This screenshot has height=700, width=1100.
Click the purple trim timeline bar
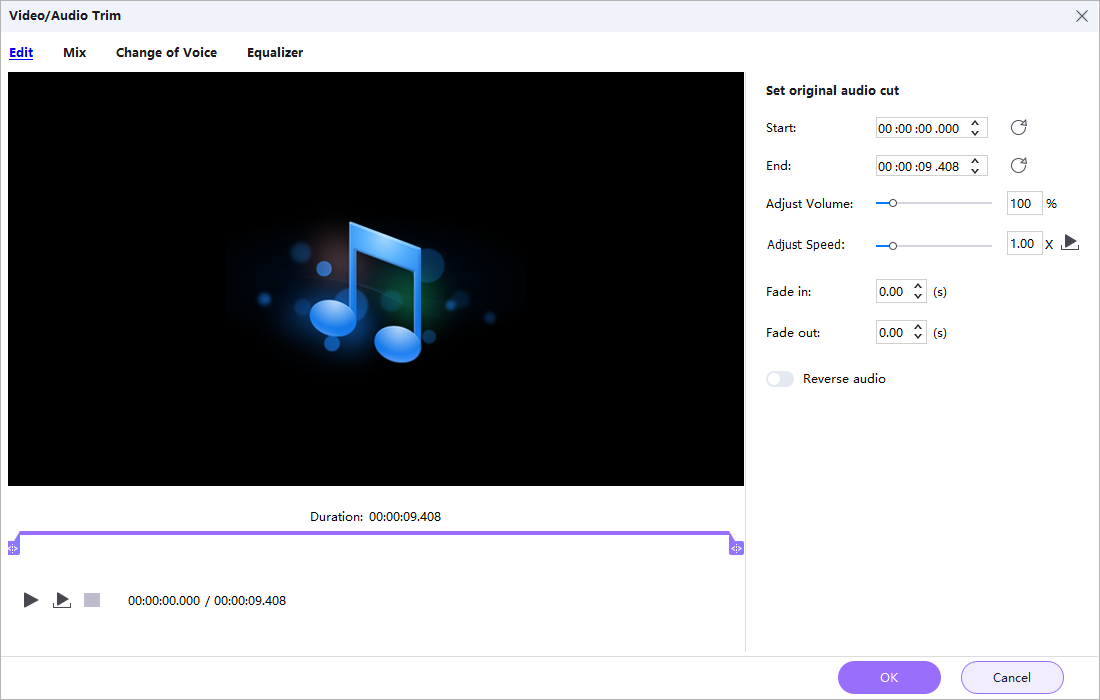pos(375,534)
